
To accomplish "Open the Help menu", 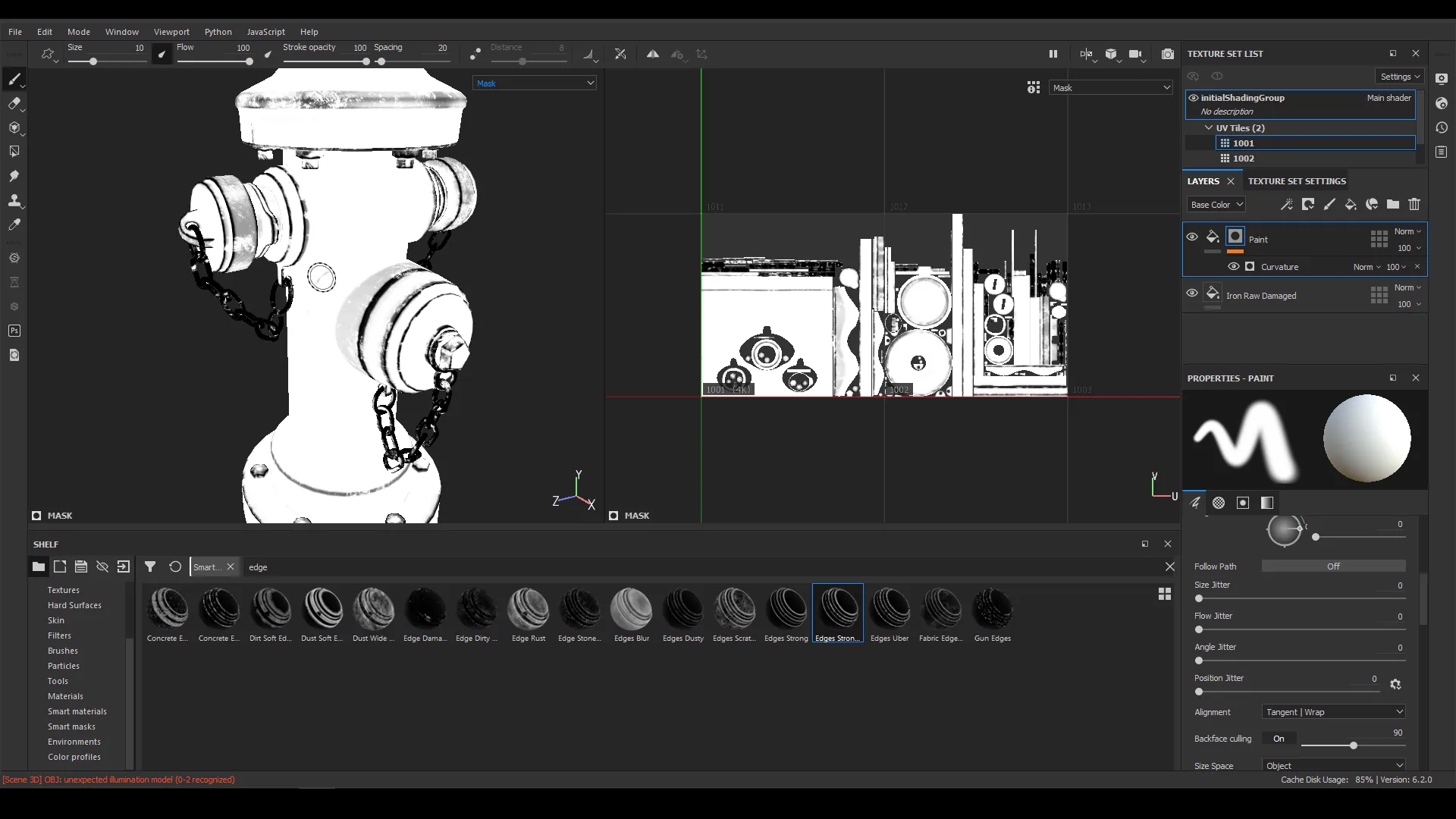I will [x=309, y=32].
